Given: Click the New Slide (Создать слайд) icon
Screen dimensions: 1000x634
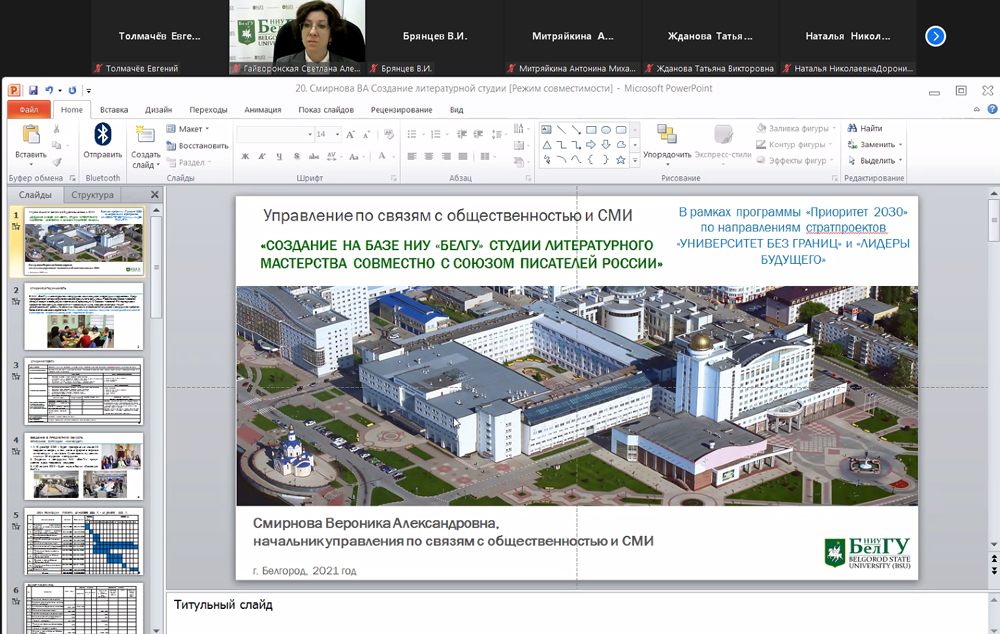Looking at the screenshot, I should pos(145,135).
